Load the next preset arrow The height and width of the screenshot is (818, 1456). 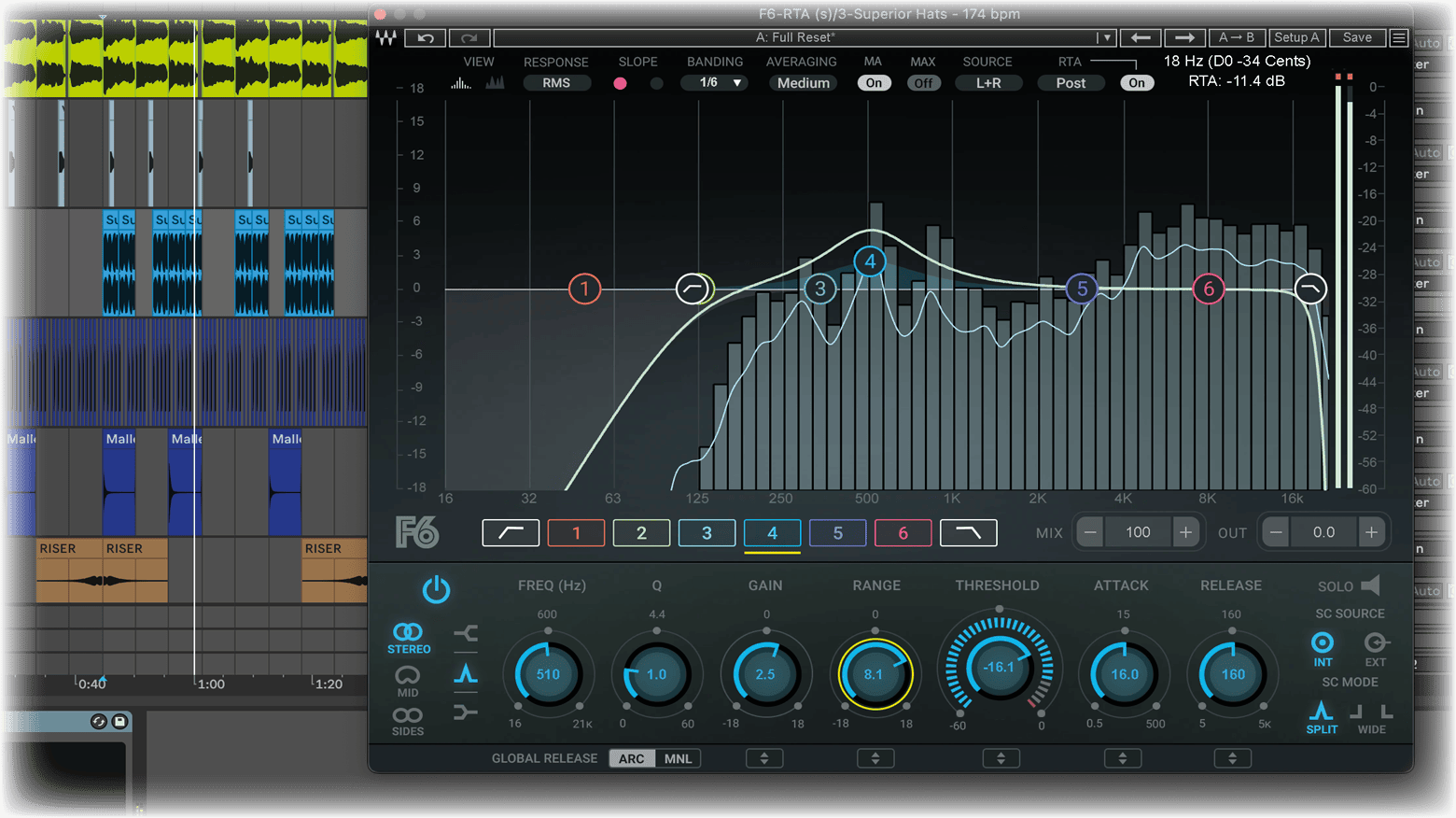[1184, 37]
